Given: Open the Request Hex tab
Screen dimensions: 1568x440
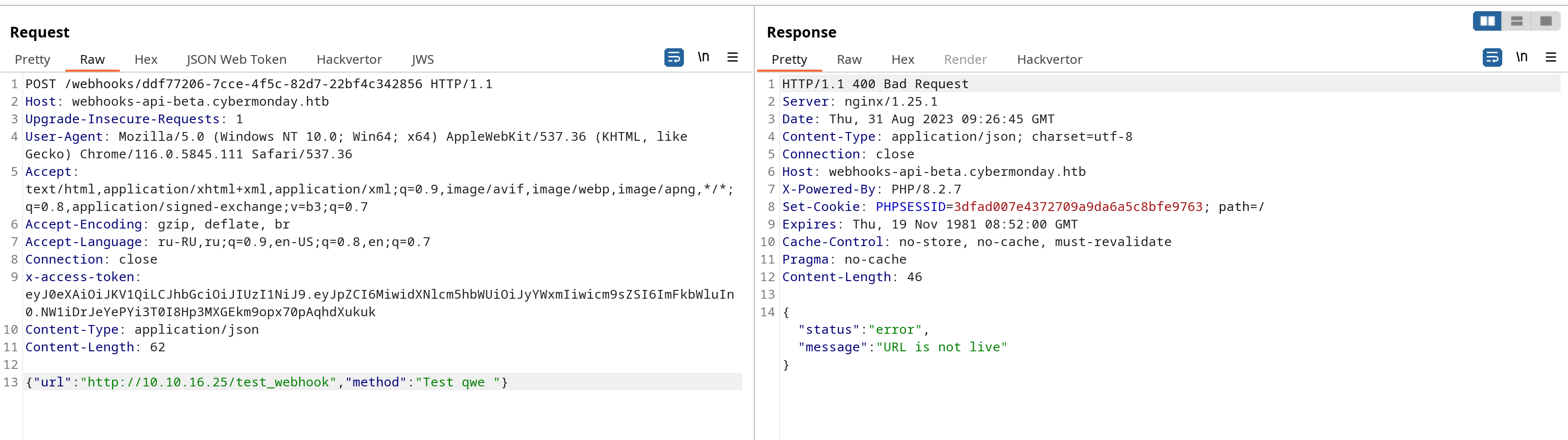Looking at the screenshot, I should (146, 59).
